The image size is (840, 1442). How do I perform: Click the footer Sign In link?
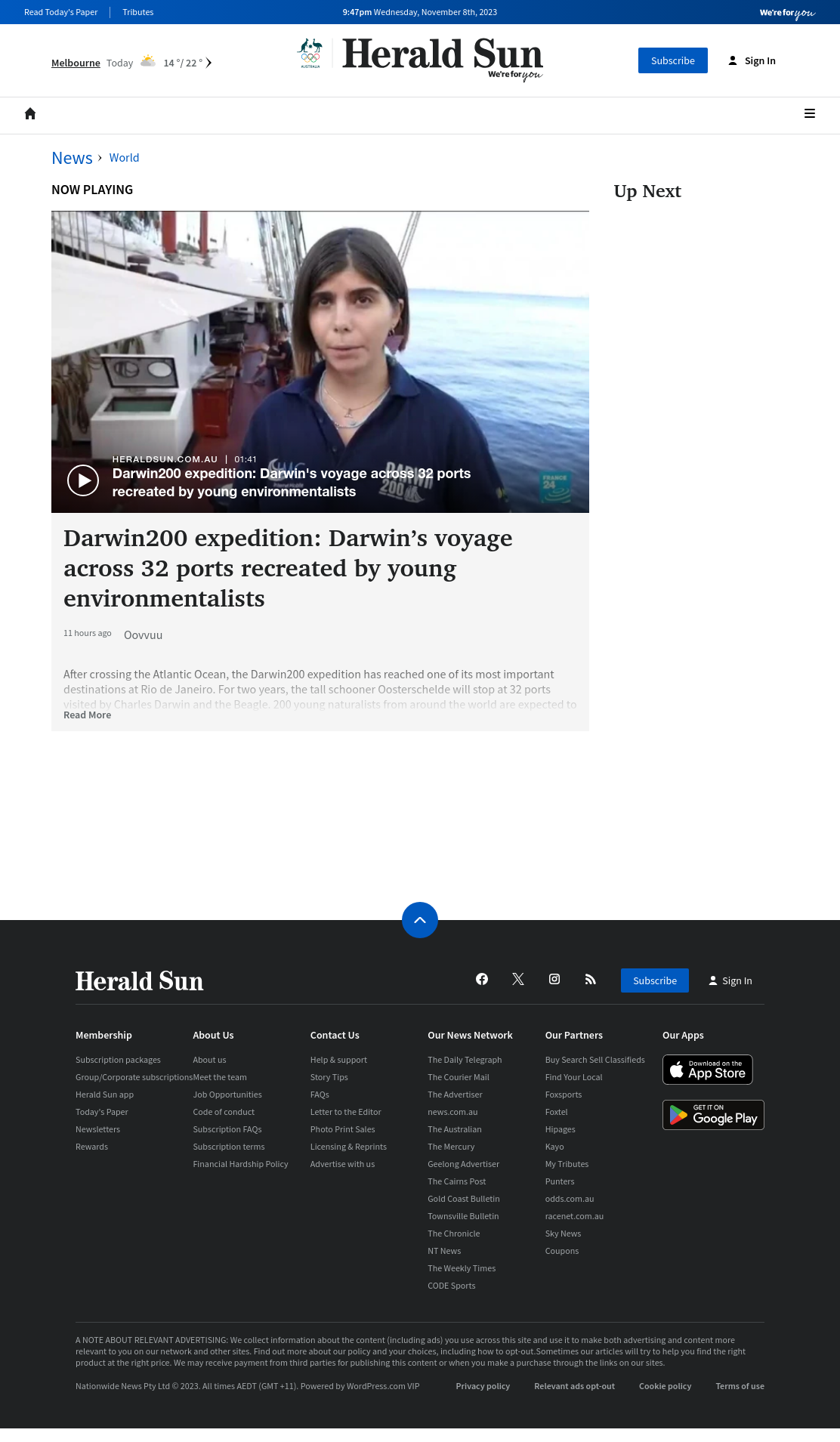coord(730,980)
